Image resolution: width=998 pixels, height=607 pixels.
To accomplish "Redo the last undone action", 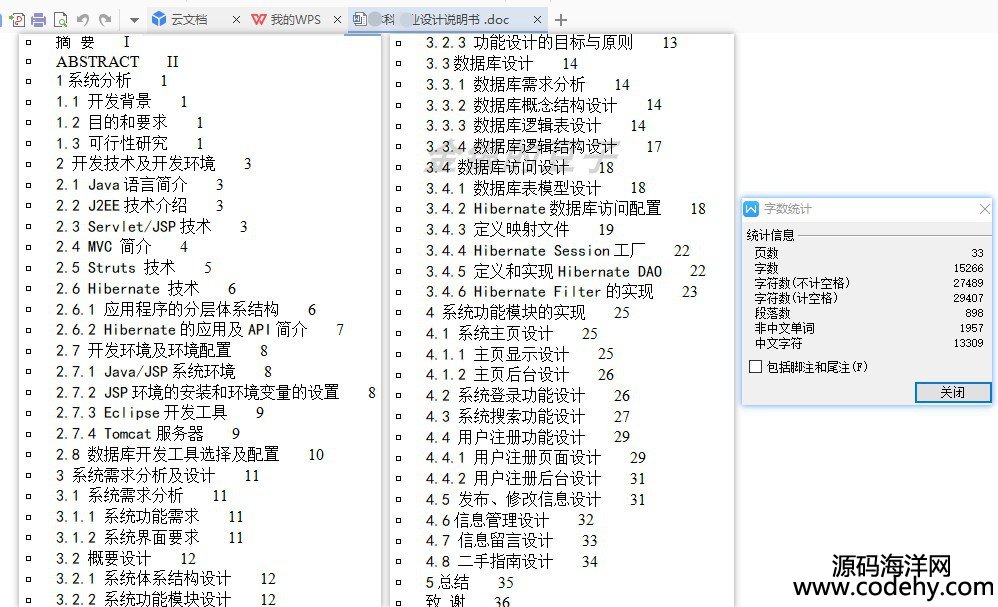I will click(105, 19).
